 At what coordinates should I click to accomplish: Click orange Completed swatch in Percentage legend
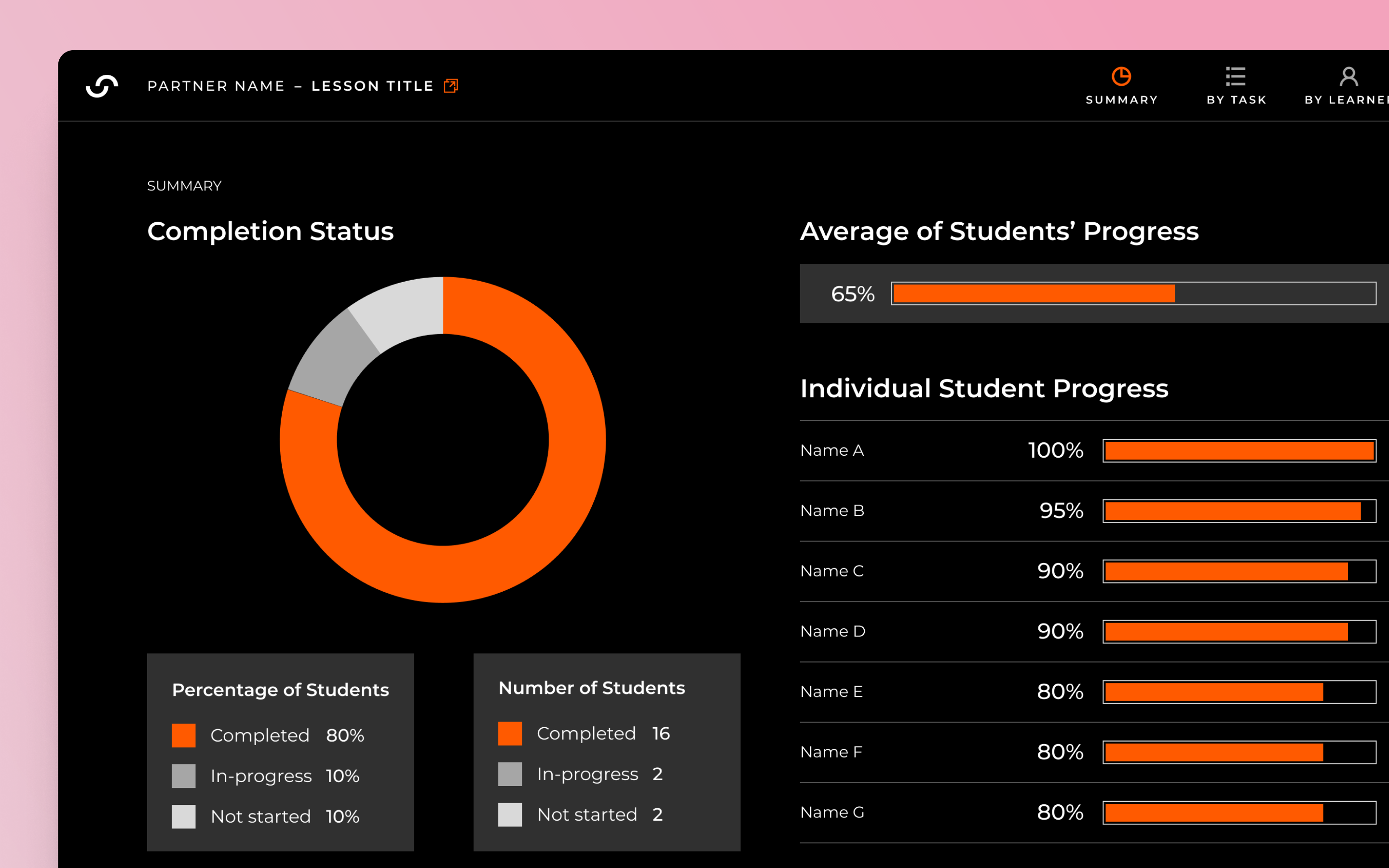(x=184, y=735)
